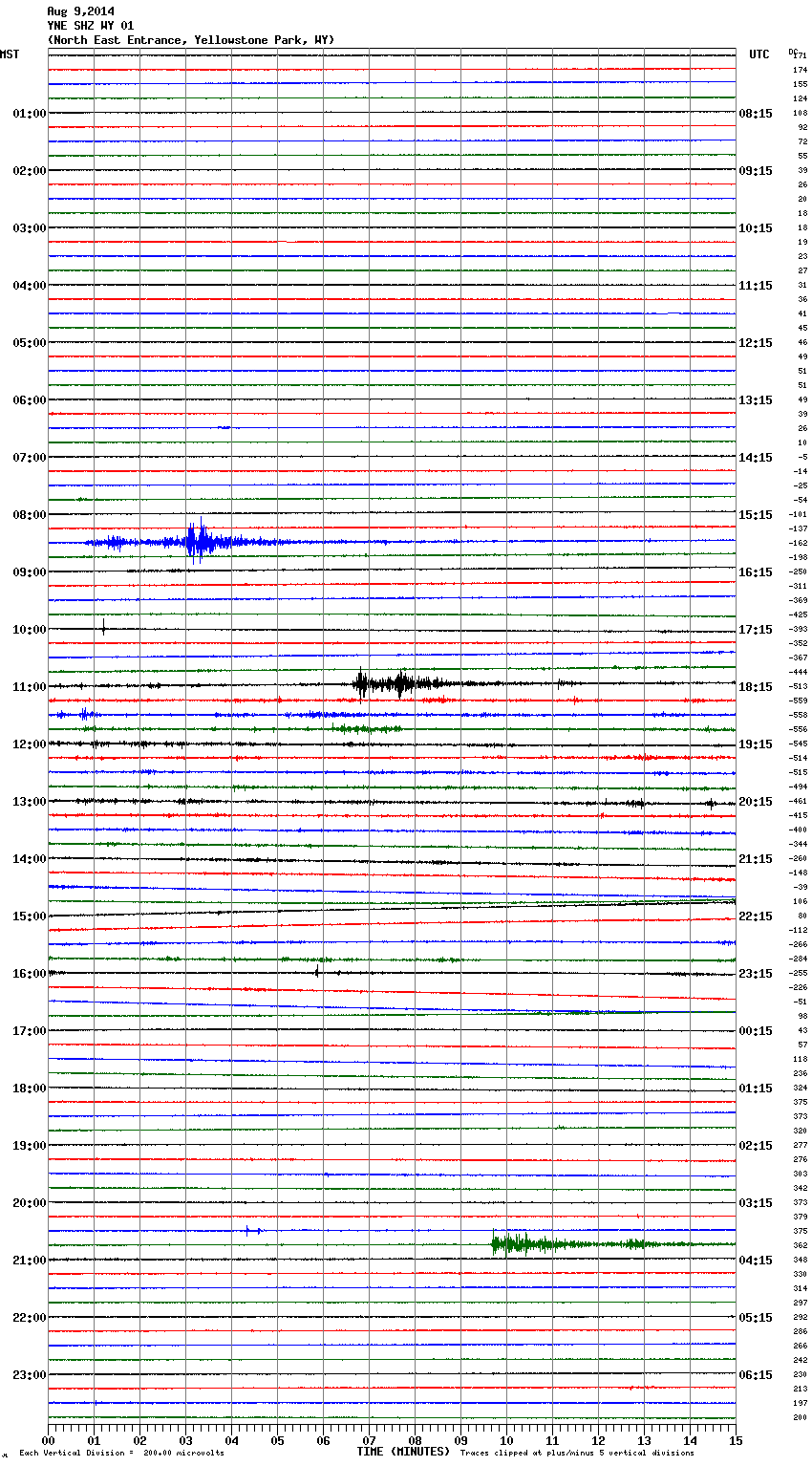Click the UTC time label '15:15'
812x1466 pixels.
coord(756,515)
